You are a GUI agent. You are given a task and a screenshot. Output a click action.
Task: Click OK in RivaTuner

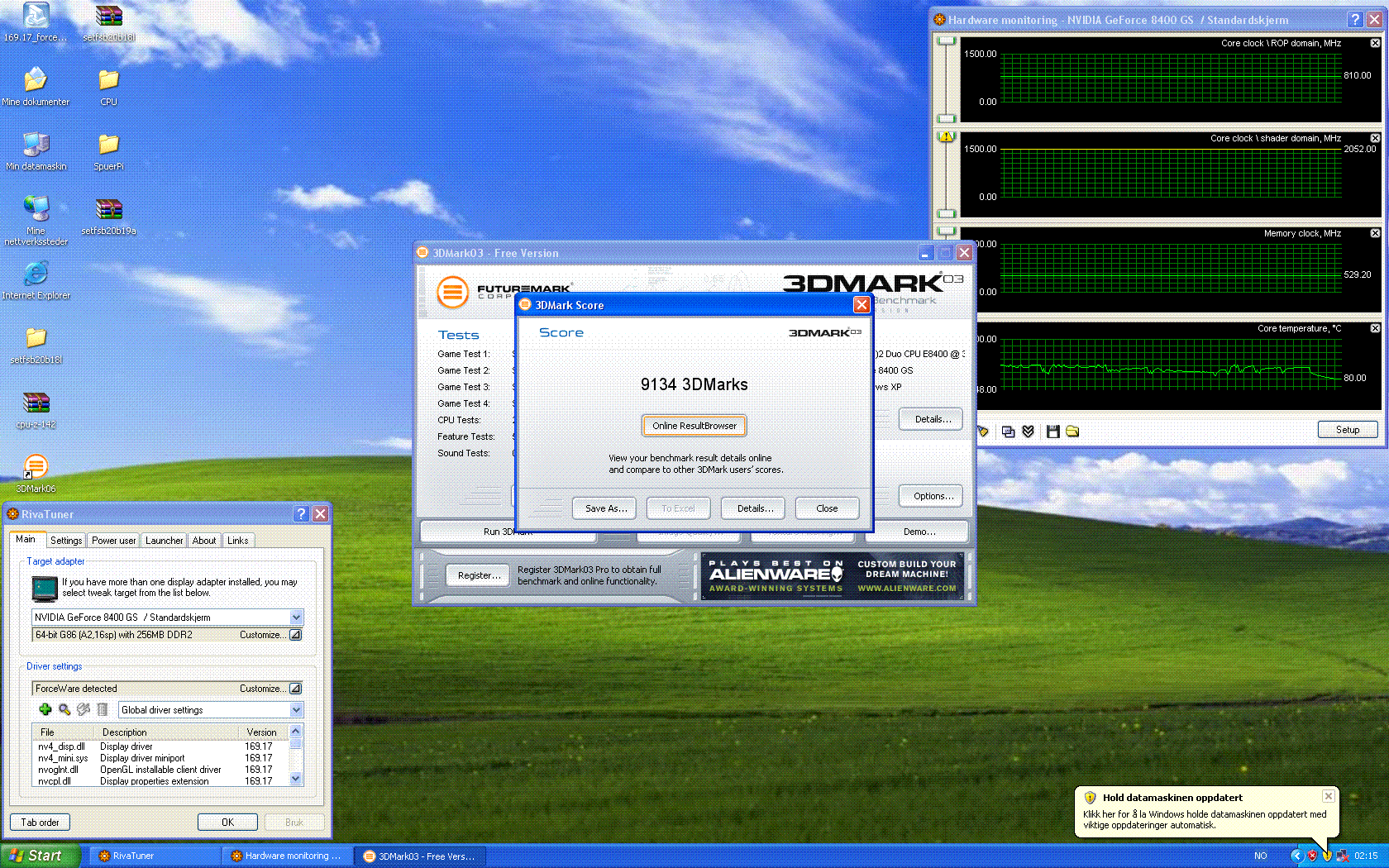click(x=227, y=823)
